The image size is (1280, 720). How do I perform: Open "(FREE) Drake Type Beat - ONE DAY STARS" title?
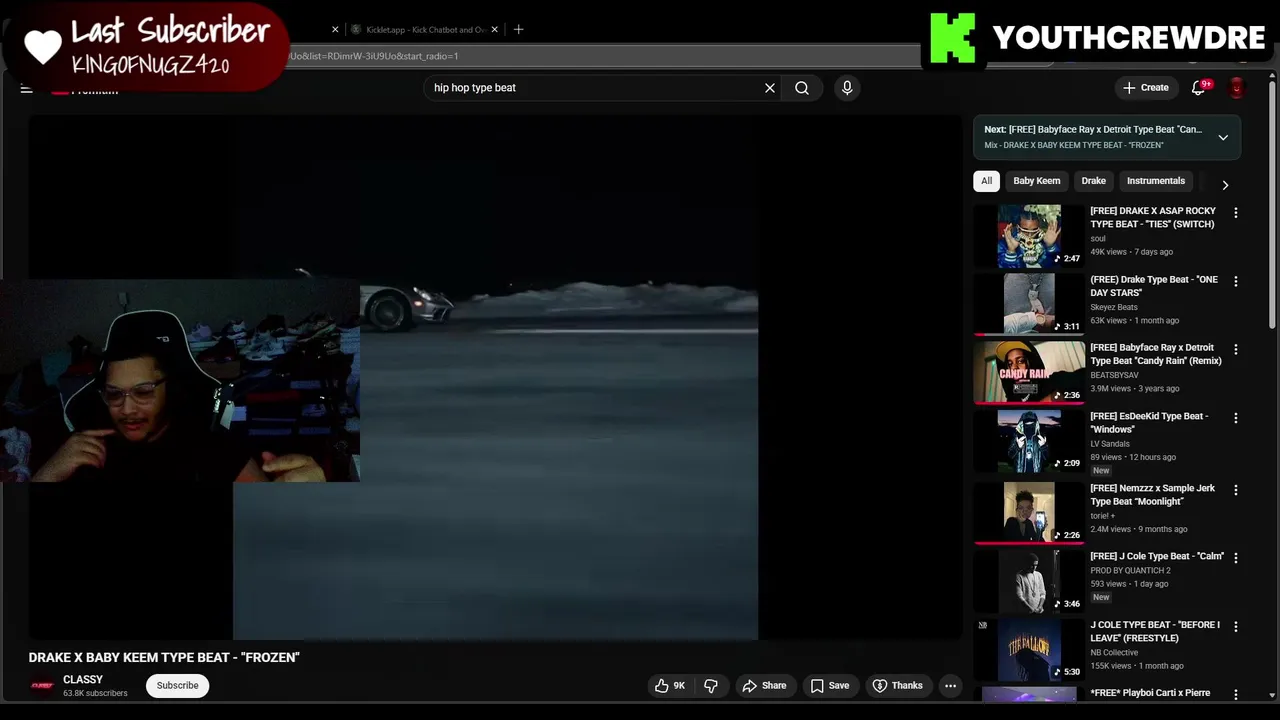click(x=1154, y=286)
